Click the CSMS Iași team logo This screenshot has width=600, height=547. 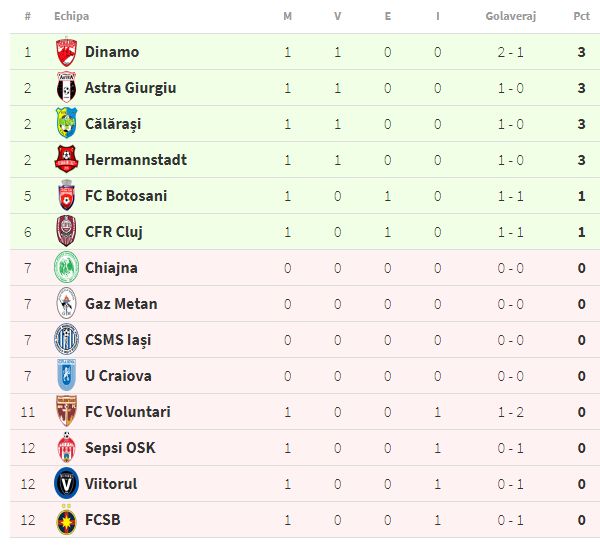coord(66,340)
